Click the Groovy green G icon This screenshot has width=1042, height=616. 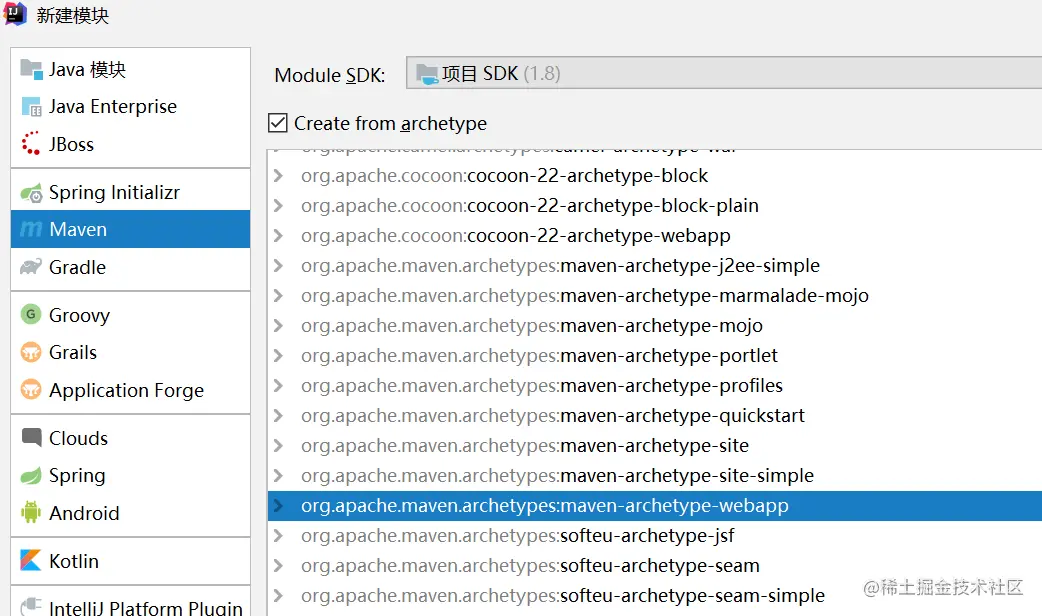click(x=31, y=314)
